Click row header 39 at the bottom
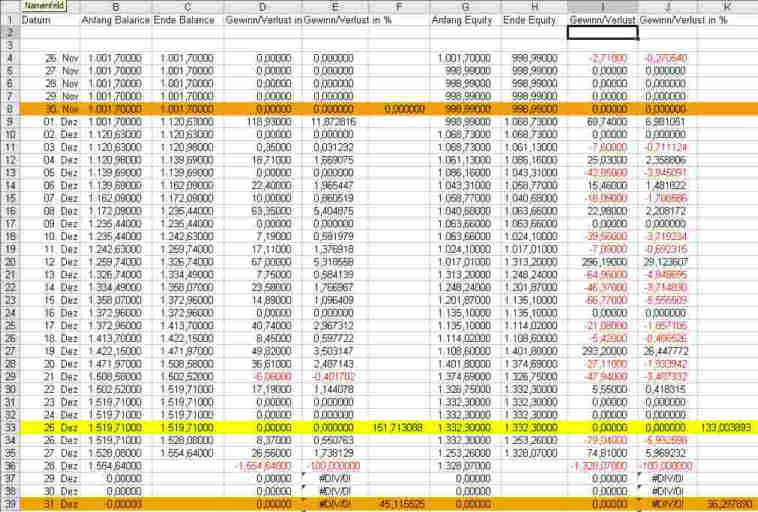The image size is (758, 512). tap(8, 503)
